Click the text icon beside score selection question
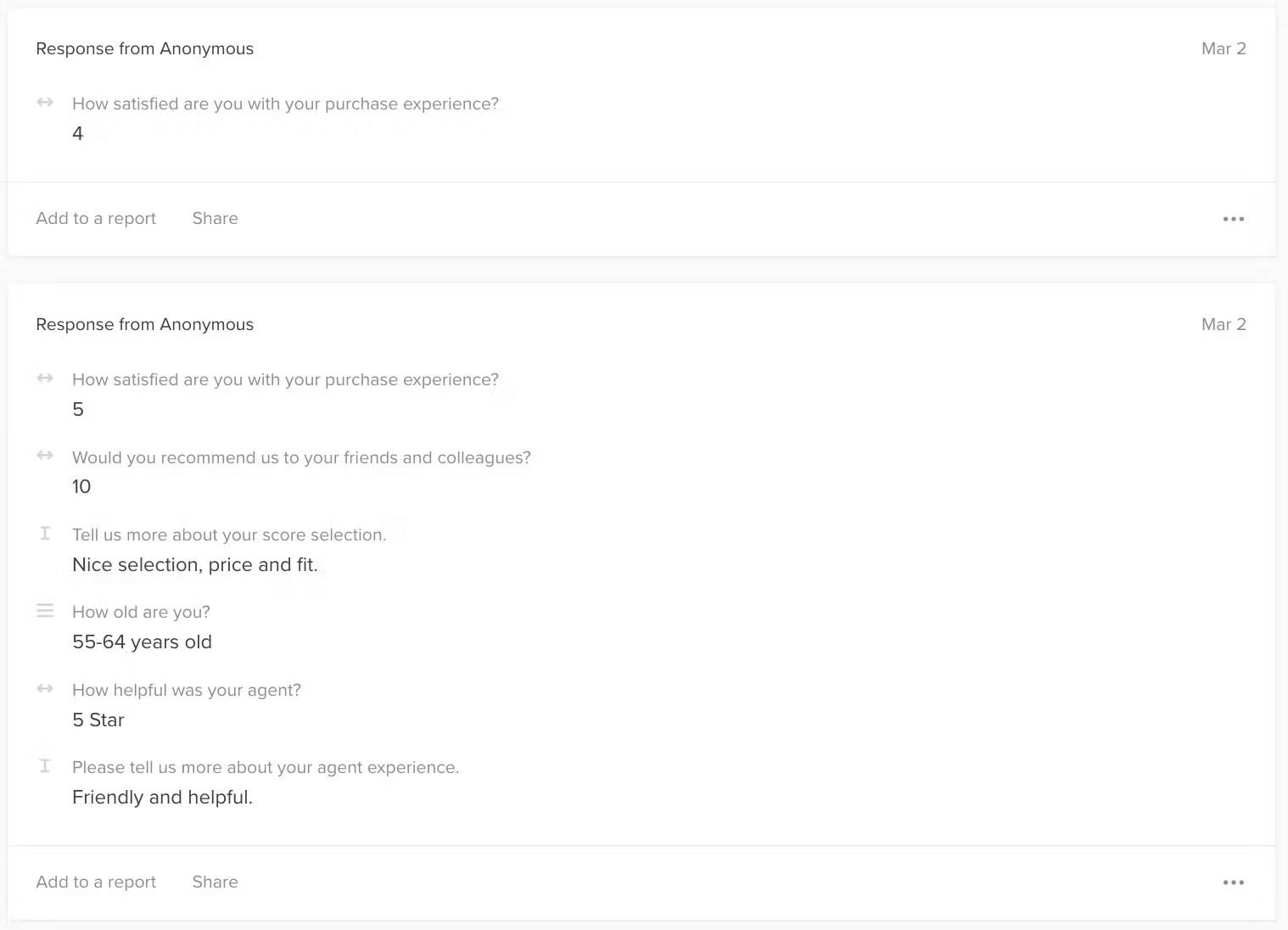 point(45,533)
